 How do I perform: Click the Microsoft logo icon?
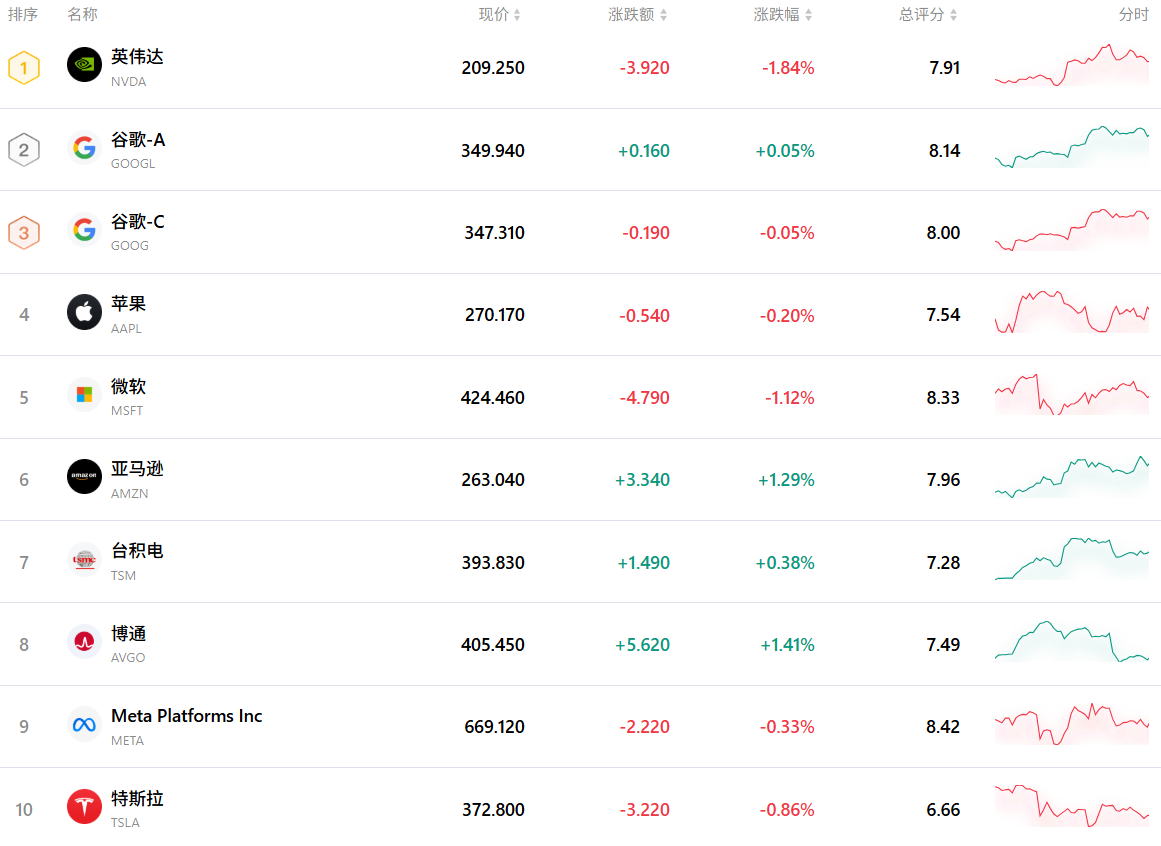coord(84,395)
